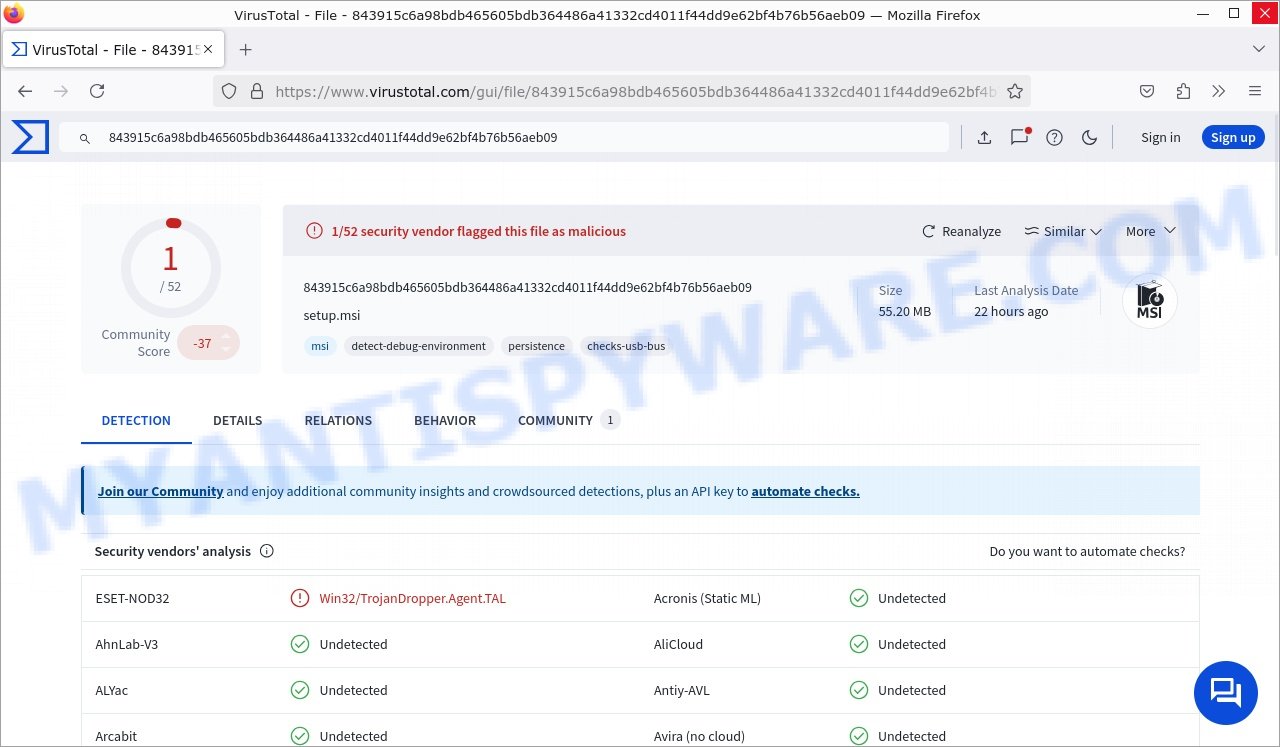The height and width of the screenshot is (747, 1280).
Task: Click the checks-usb-bus tag
Action: point(626,346)
